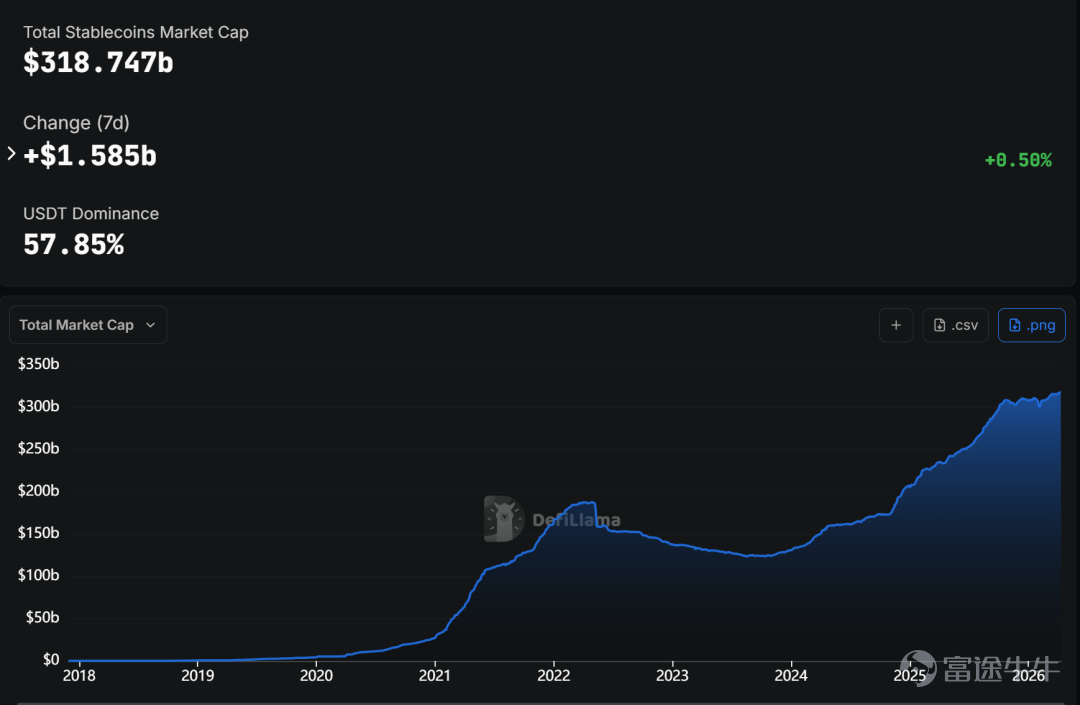
Task: Click the chart peak near 2022
Action: tap(587, 503)
